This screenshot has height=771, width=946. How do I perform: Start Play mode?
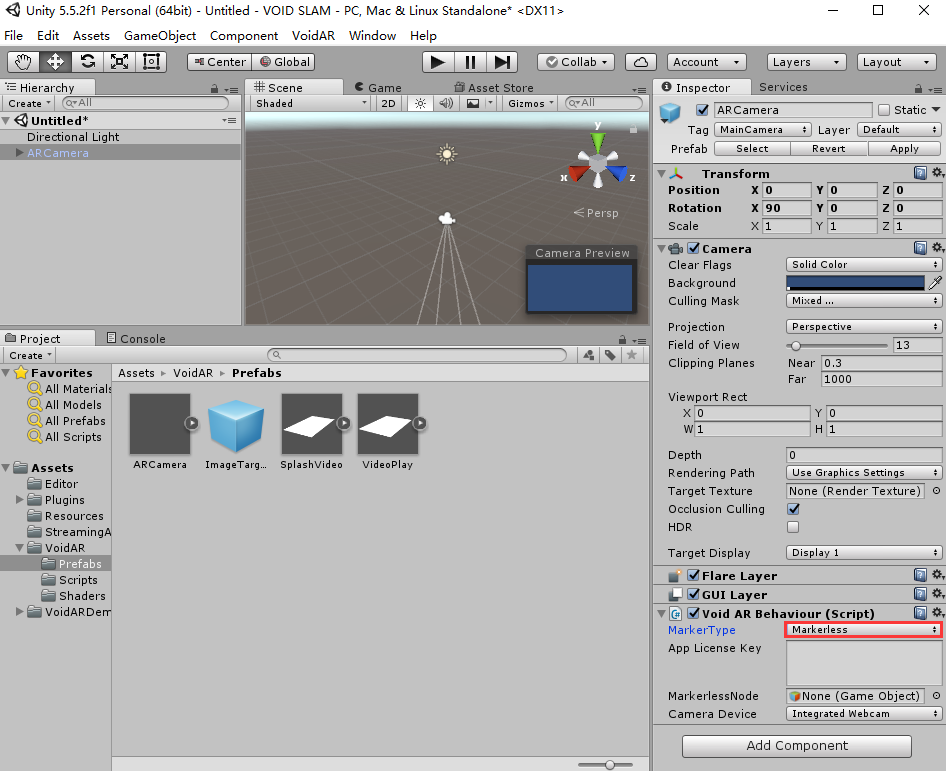(438, 62)
